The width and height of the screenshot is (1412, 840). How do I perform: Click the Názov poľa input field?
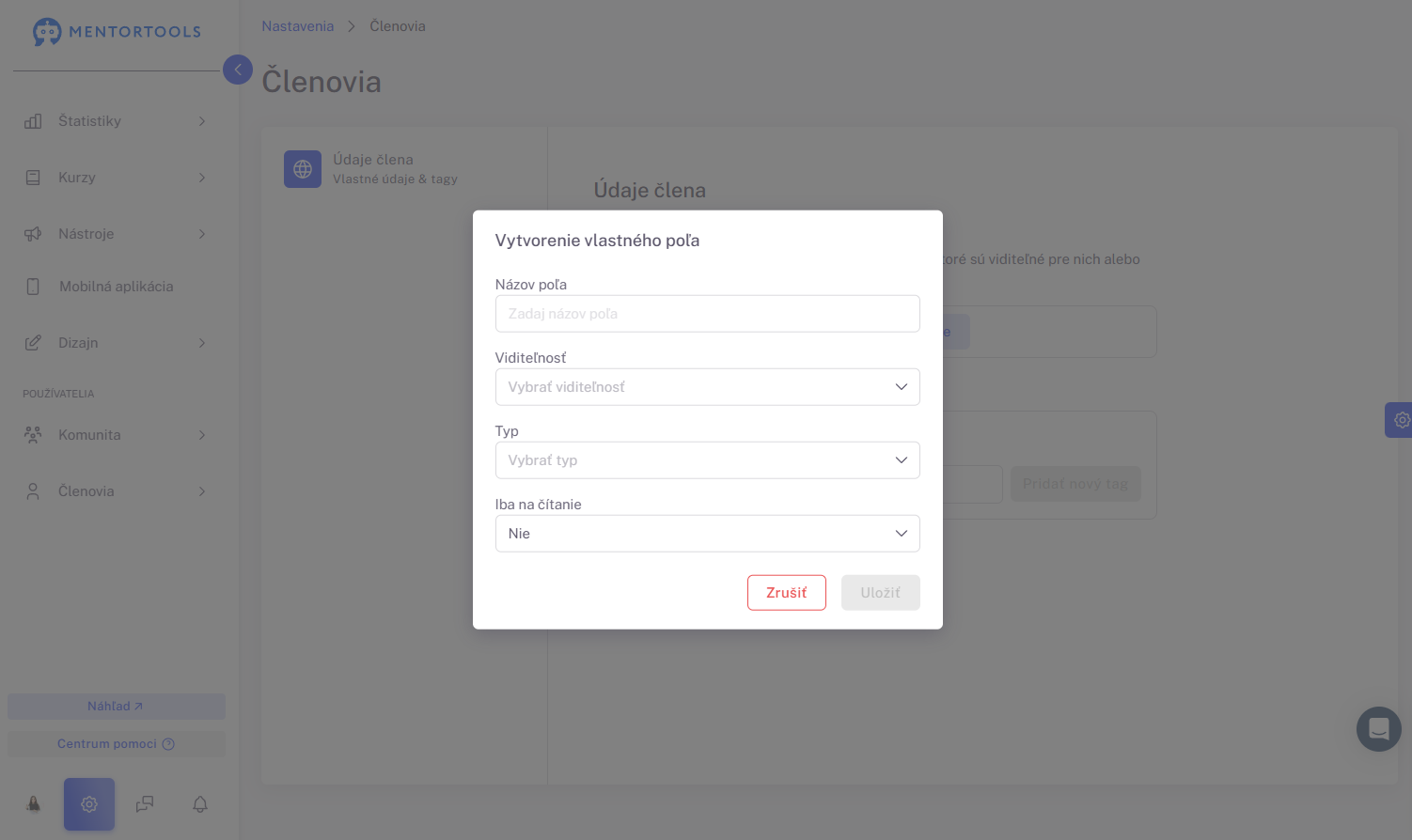point(707,314)
